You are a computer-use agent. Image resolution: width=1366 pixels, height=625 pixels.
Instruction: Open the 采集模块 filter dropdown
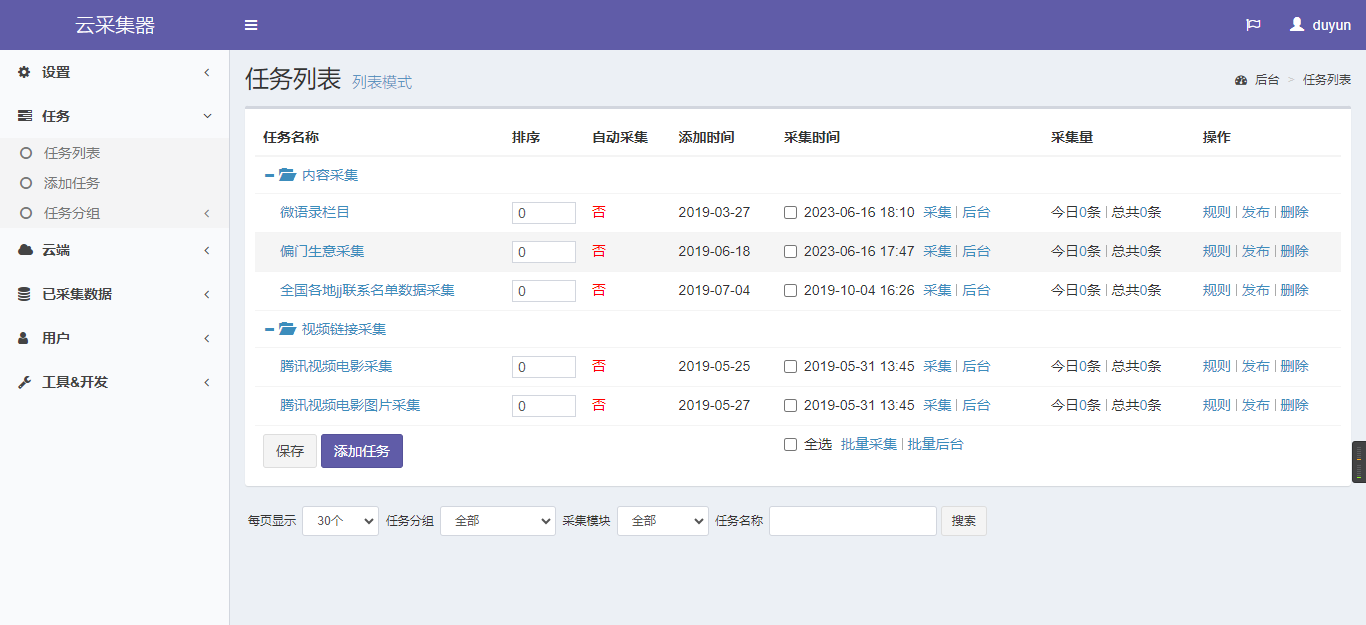tap(662, 521)
